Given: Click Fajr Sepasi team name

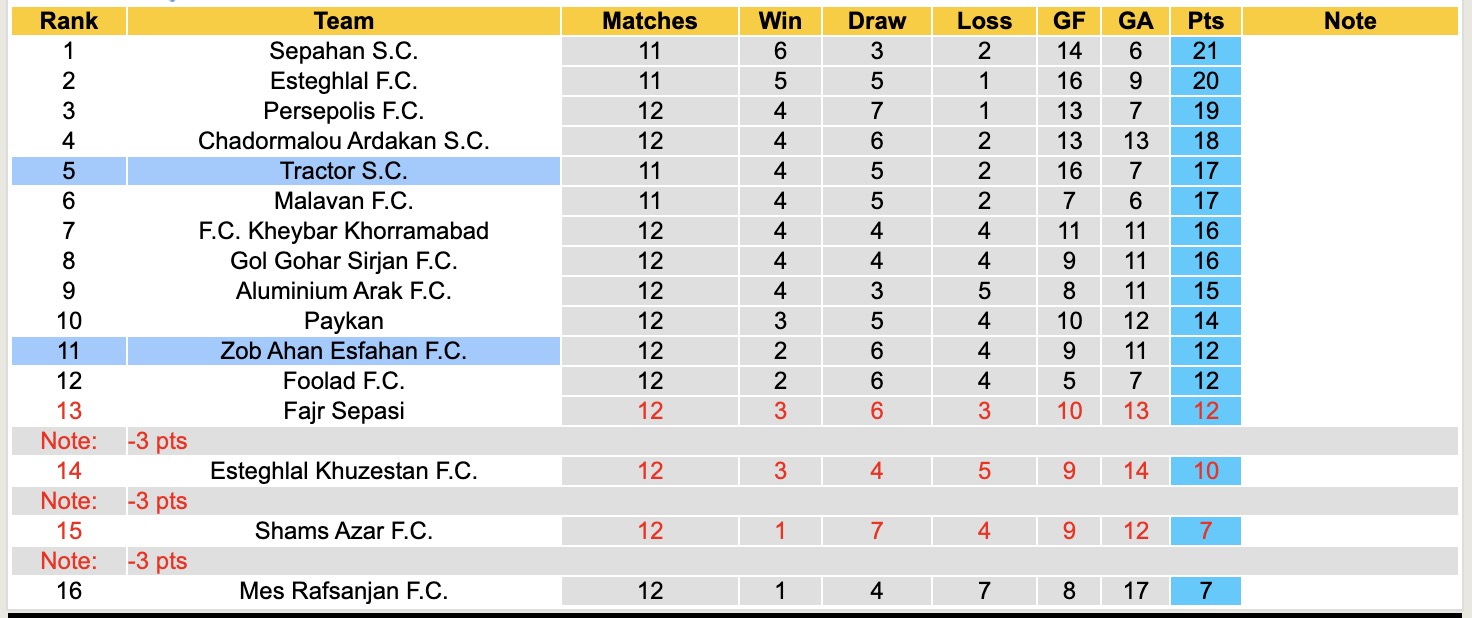Looking at the screenshot, I should pyautogui.click(x=343, y=411).
